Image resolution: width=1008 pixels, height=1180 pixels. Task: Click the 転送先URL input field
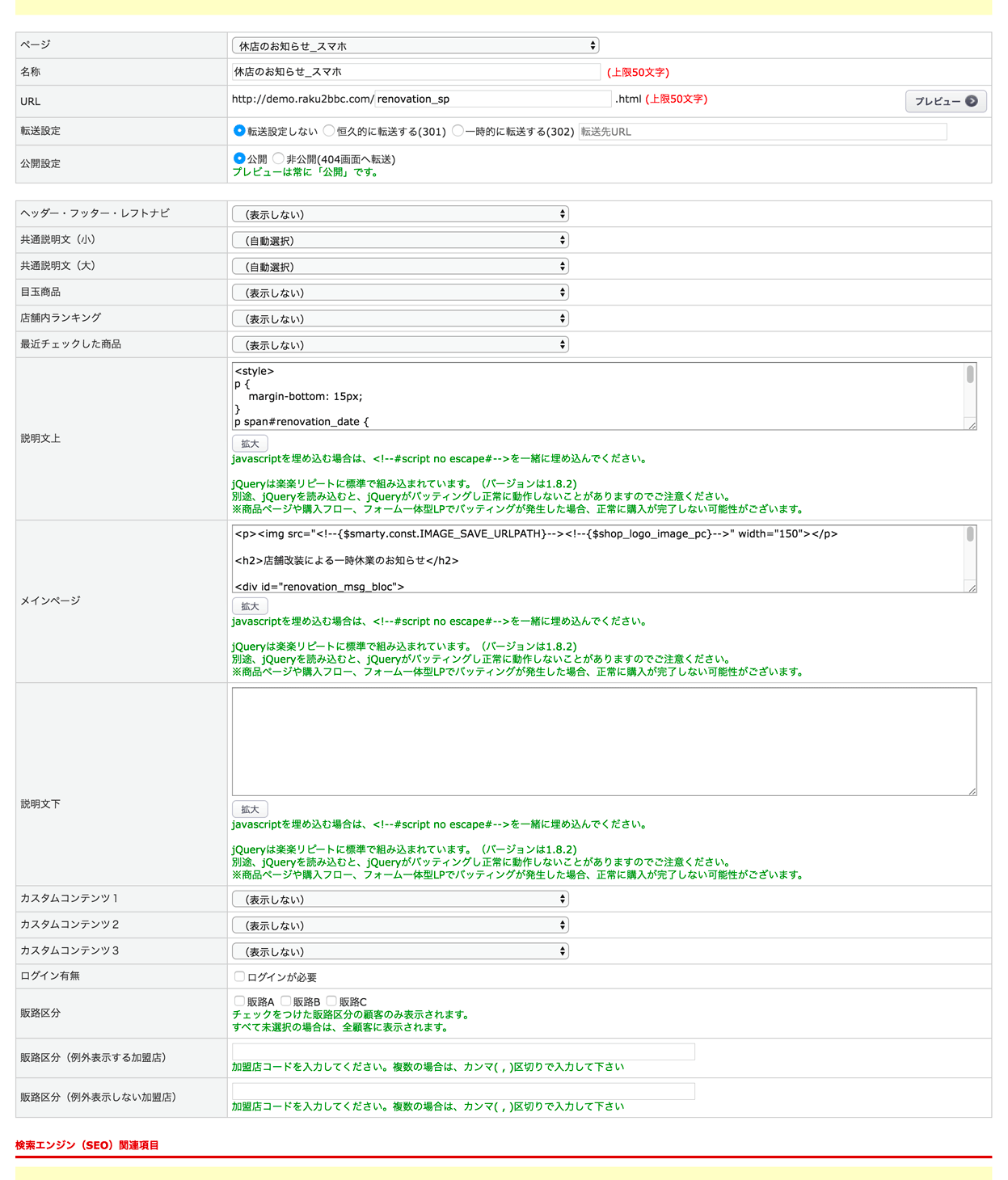click(762, 132)
